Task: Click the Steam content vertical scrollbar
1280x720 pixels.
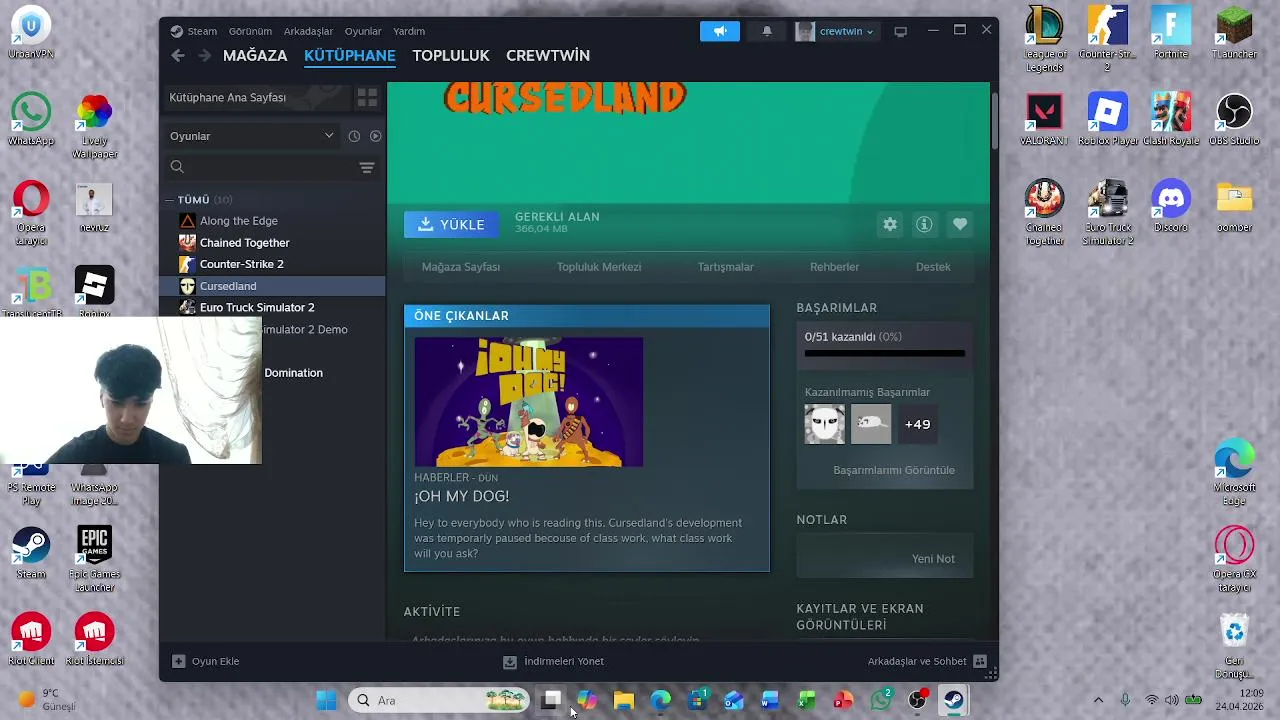Action: click(x=995, y=122)
